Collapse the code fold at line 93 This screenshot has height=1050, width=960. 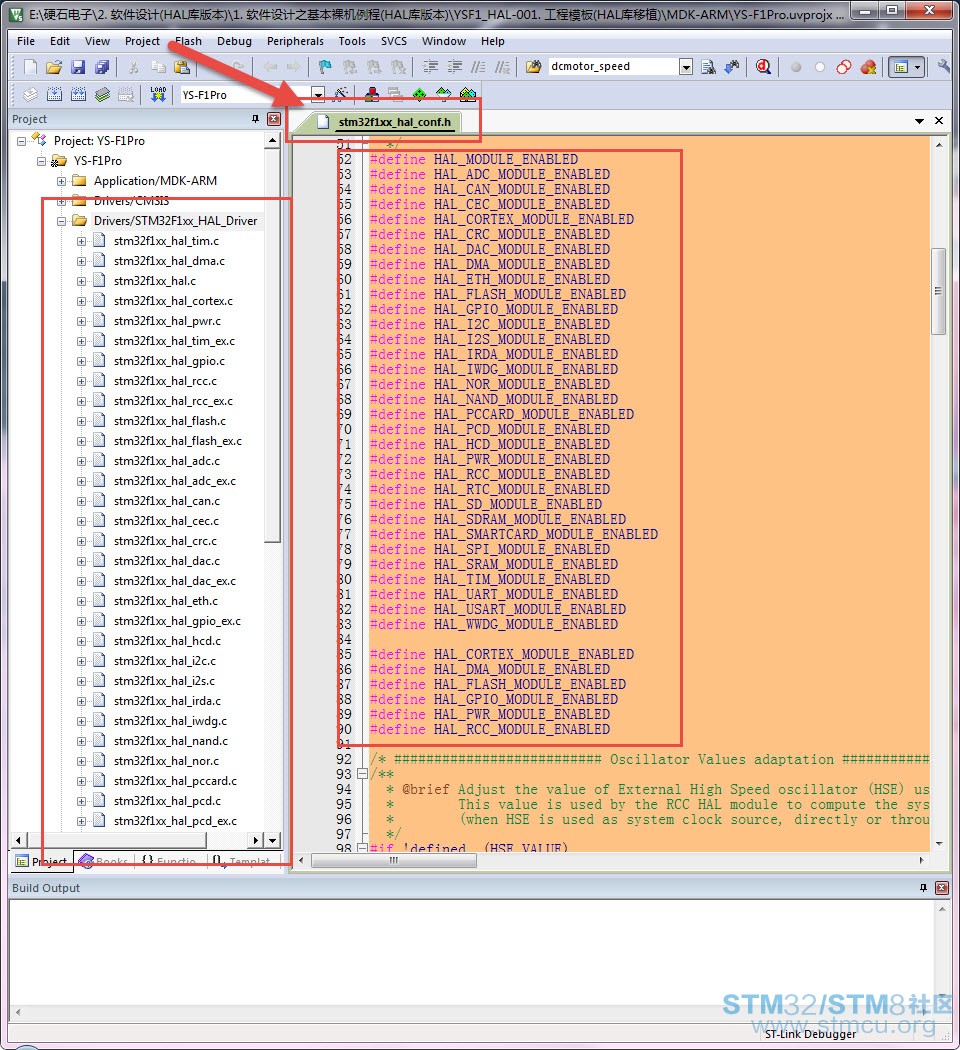[x=363, y=774]
